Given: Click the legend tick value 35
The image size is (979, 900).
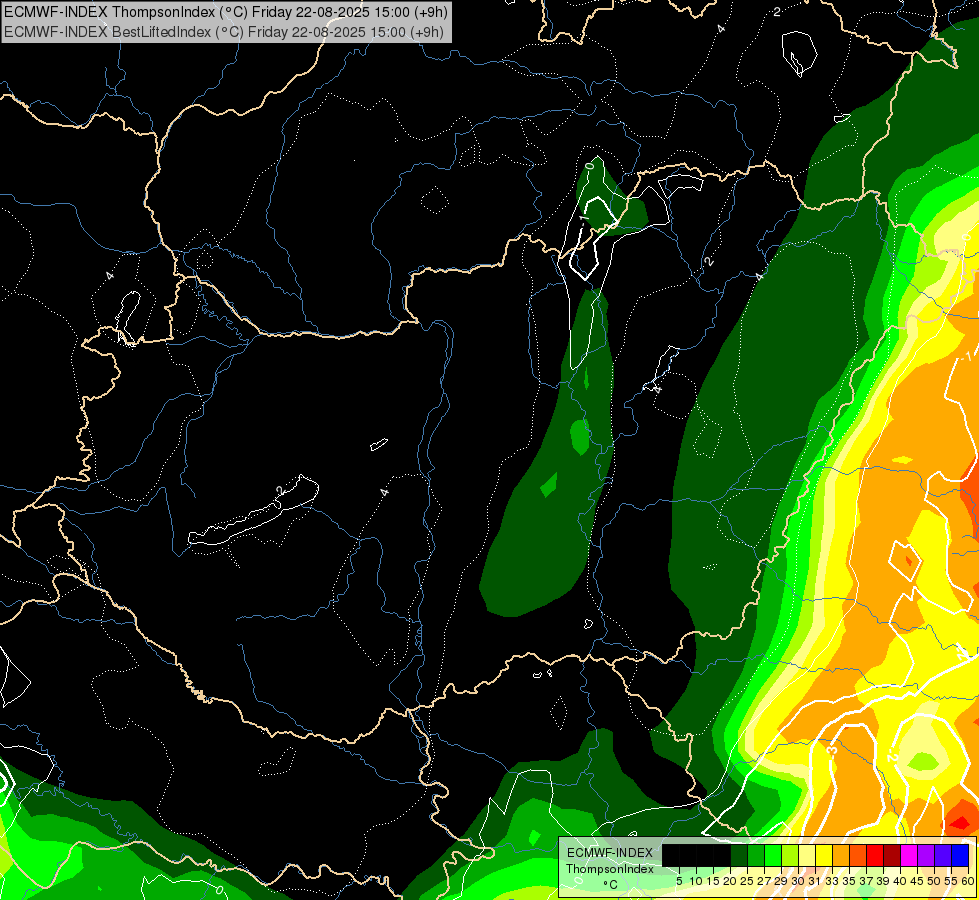Looking at the screenshot, I should pyautogui.click(x=849, y=881).
